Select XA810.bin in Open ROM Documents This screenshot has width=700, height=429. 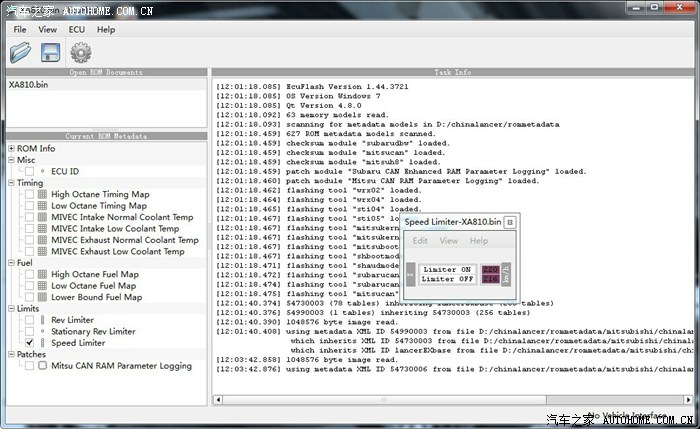pyautogui.click(x=28, y=85)
